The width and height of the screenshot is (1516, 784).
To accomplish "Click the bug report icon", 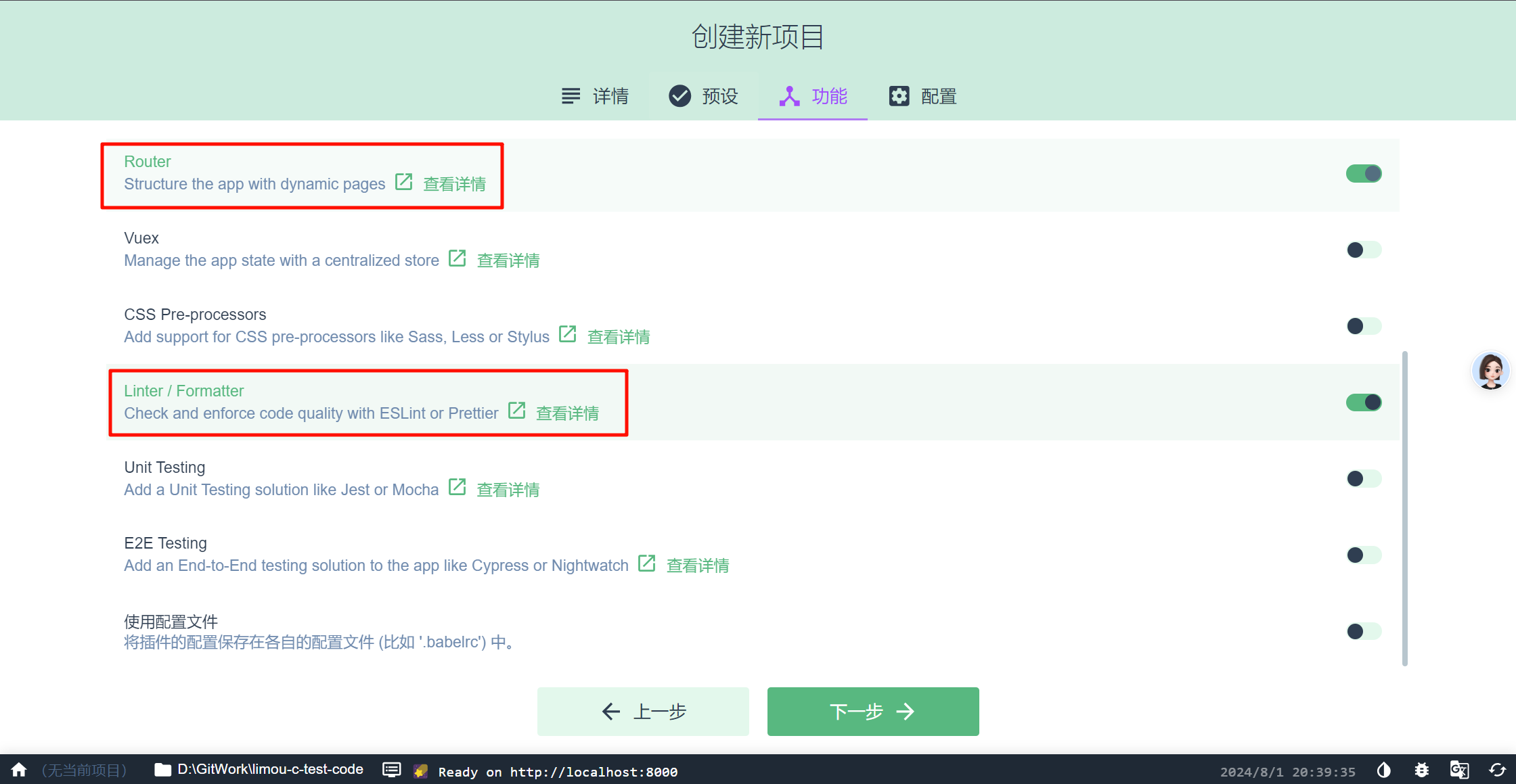I will 1422,770.
